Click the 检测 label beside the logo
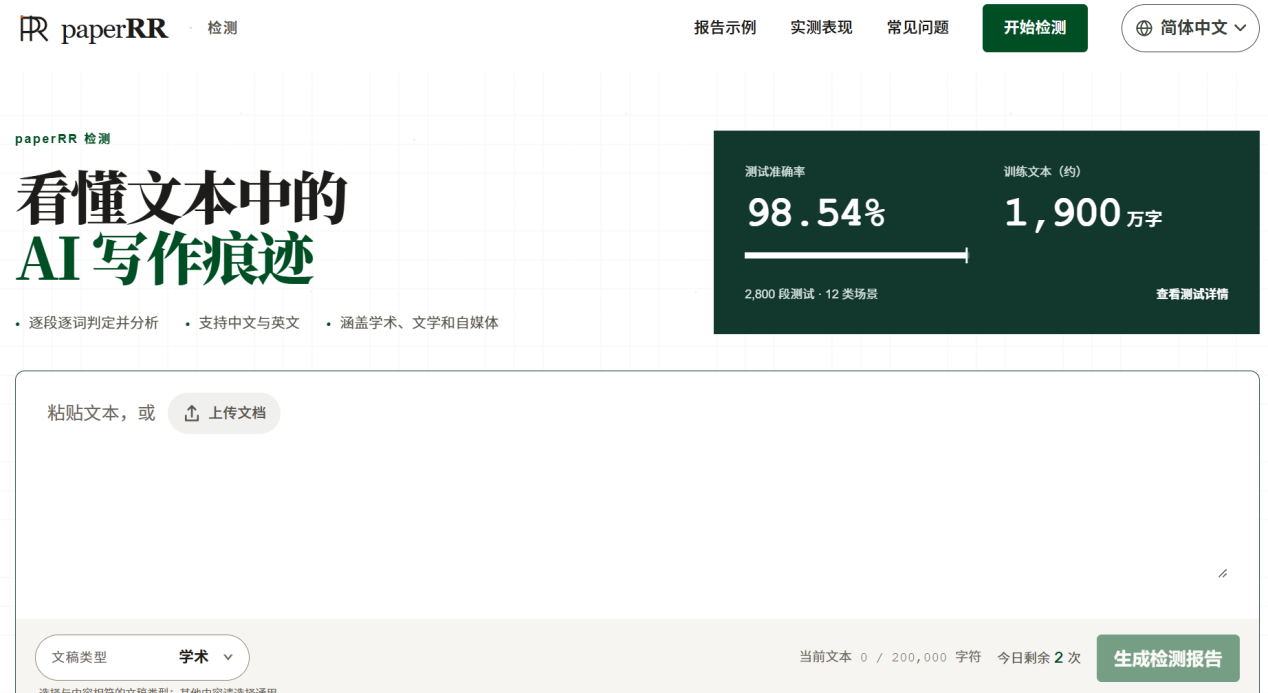Viewport: 1268px width, 693px height. tap(222, 28)
